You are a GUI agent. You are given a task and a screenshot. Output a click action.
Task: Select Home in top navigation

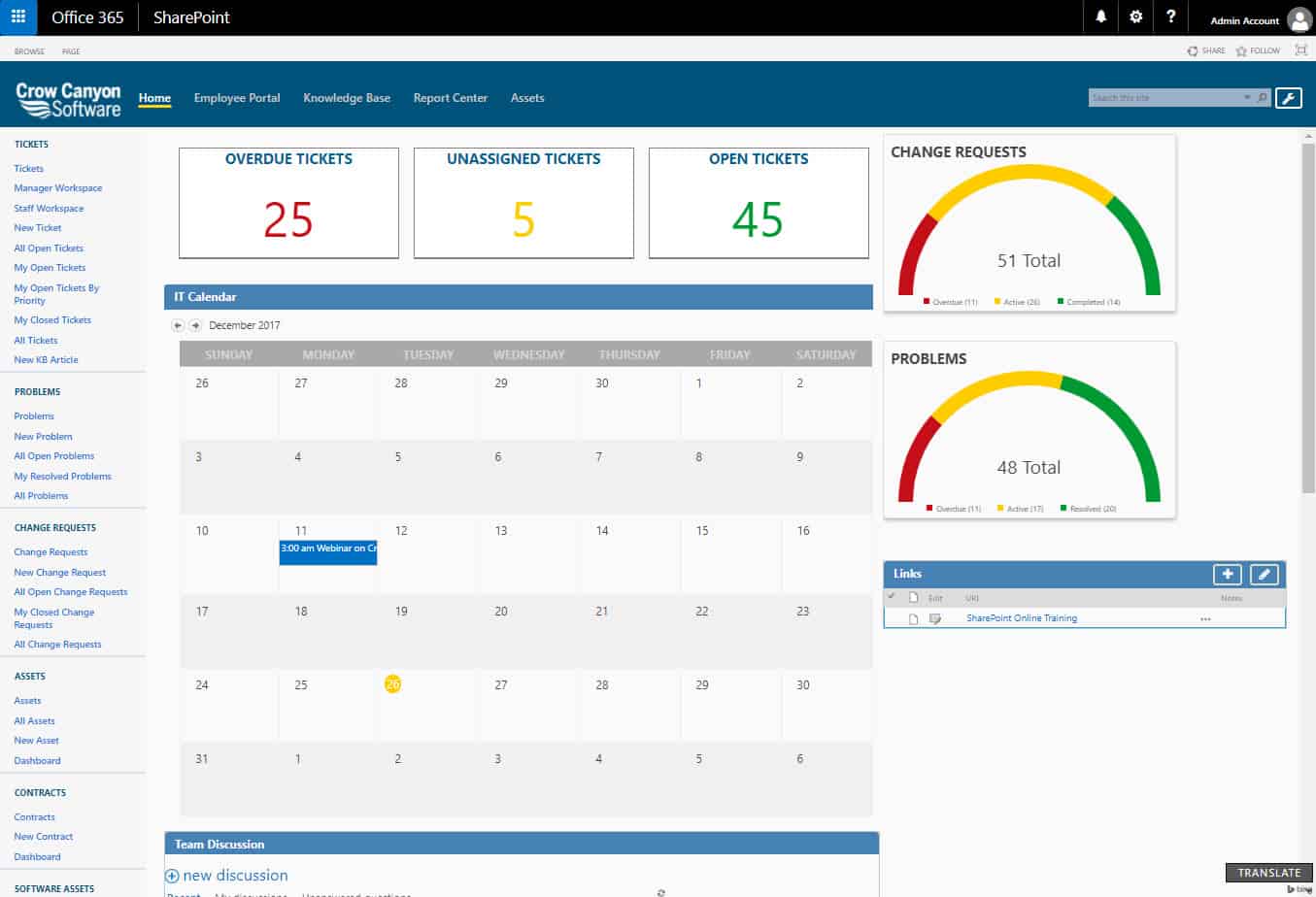point(154,98)
